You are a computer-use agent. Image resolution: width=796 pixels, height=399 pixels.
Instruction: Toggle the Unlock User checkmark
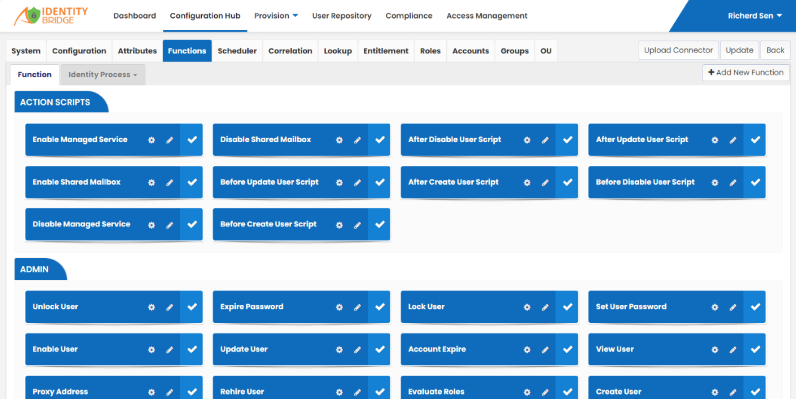(x=192, y=307)
